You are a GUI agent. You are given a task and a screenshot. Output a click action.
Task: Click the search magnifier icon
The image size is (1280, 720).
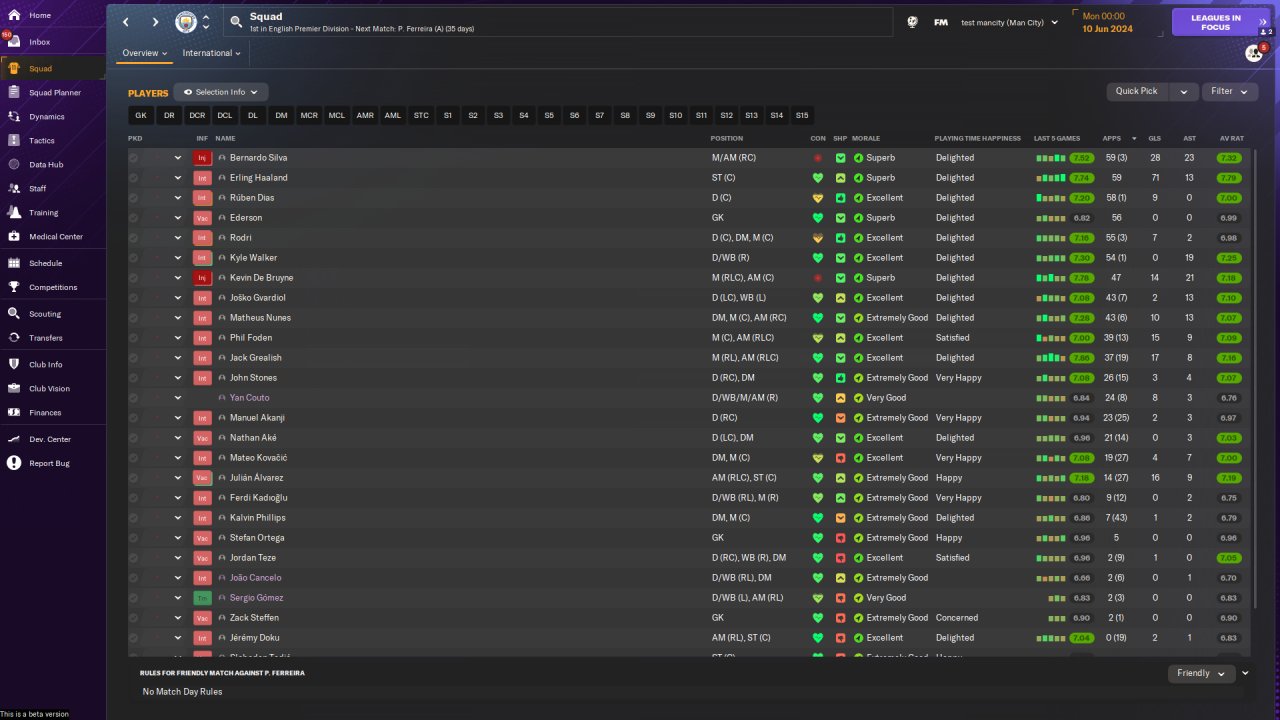(236, 21)
